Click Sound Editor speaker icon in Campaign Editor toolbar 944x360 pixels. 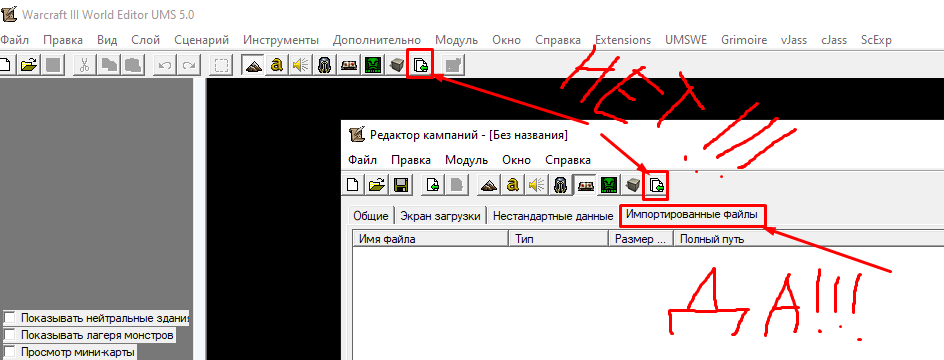tap(536, 185)
